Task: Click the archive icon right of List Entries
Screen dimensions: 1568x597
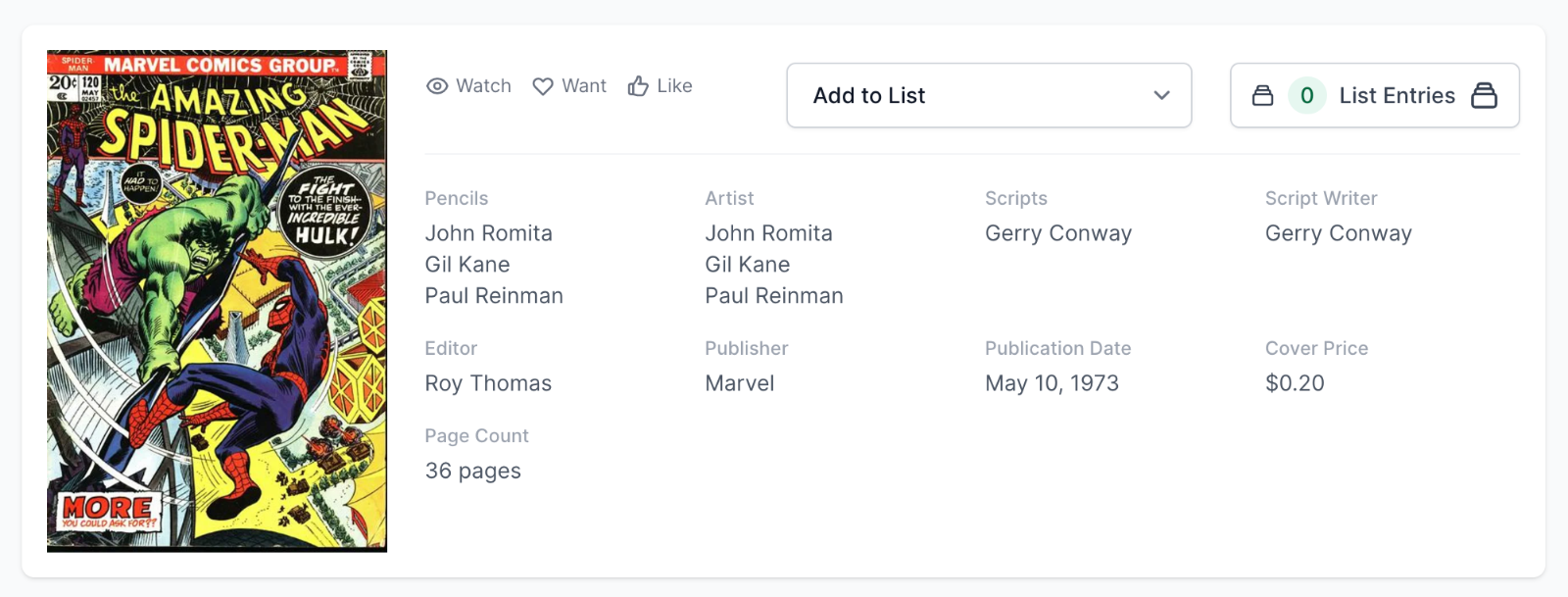Action: click(x=1485, y=95)
